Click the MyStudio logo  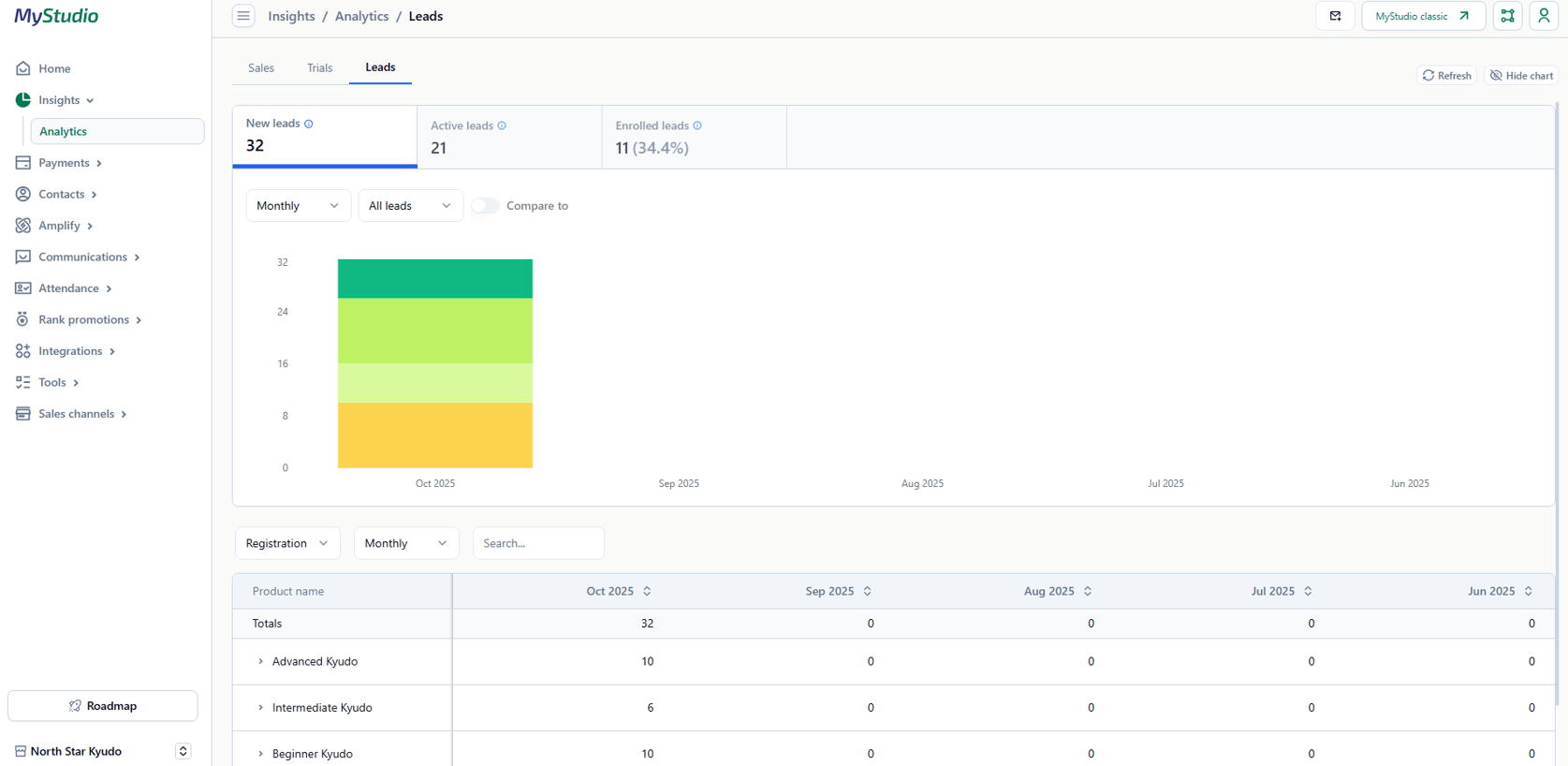tap(56, 16)
